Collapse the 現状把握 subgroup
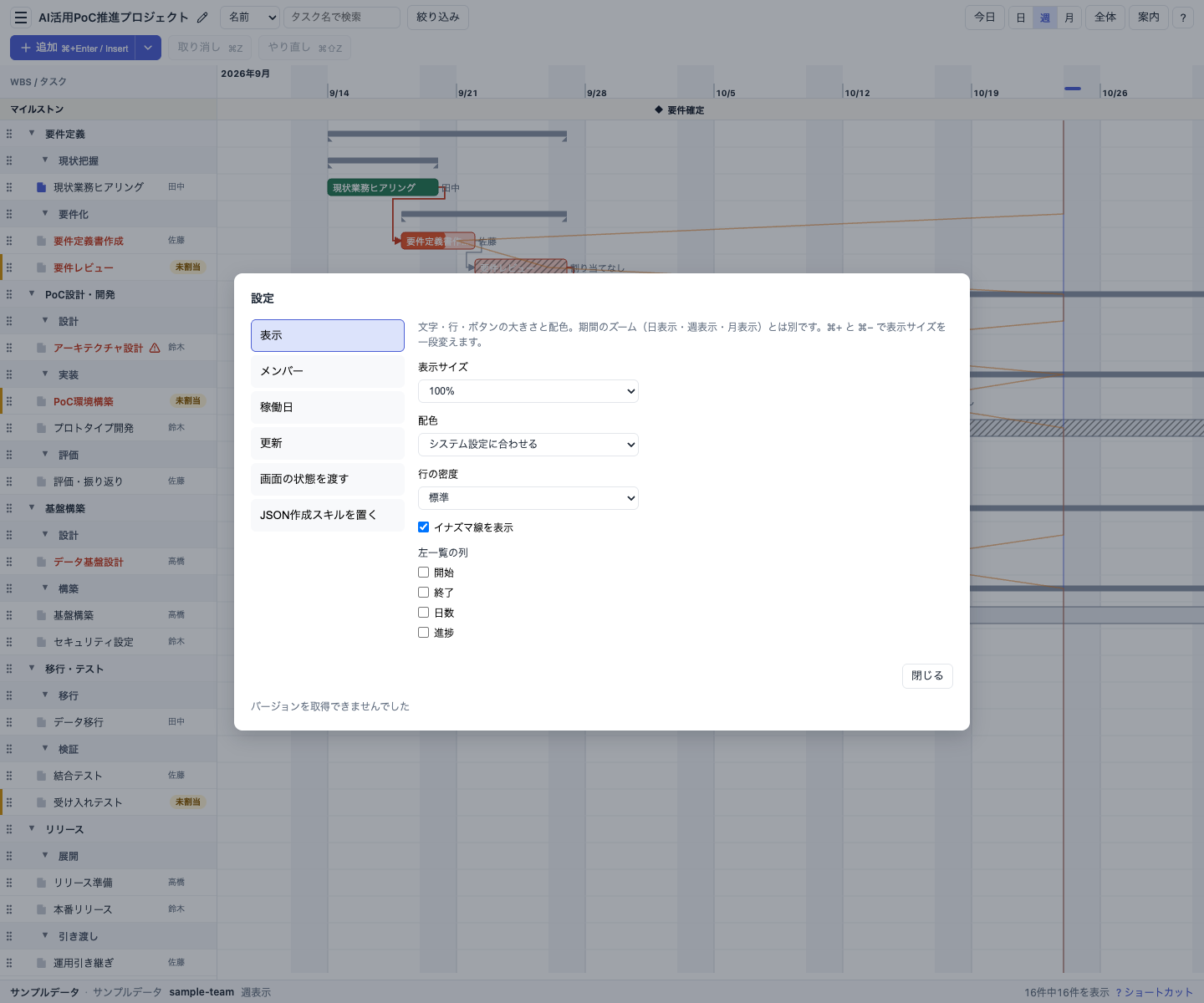The width and height of the screenshot is (1204, 1003). coord(45,160)
